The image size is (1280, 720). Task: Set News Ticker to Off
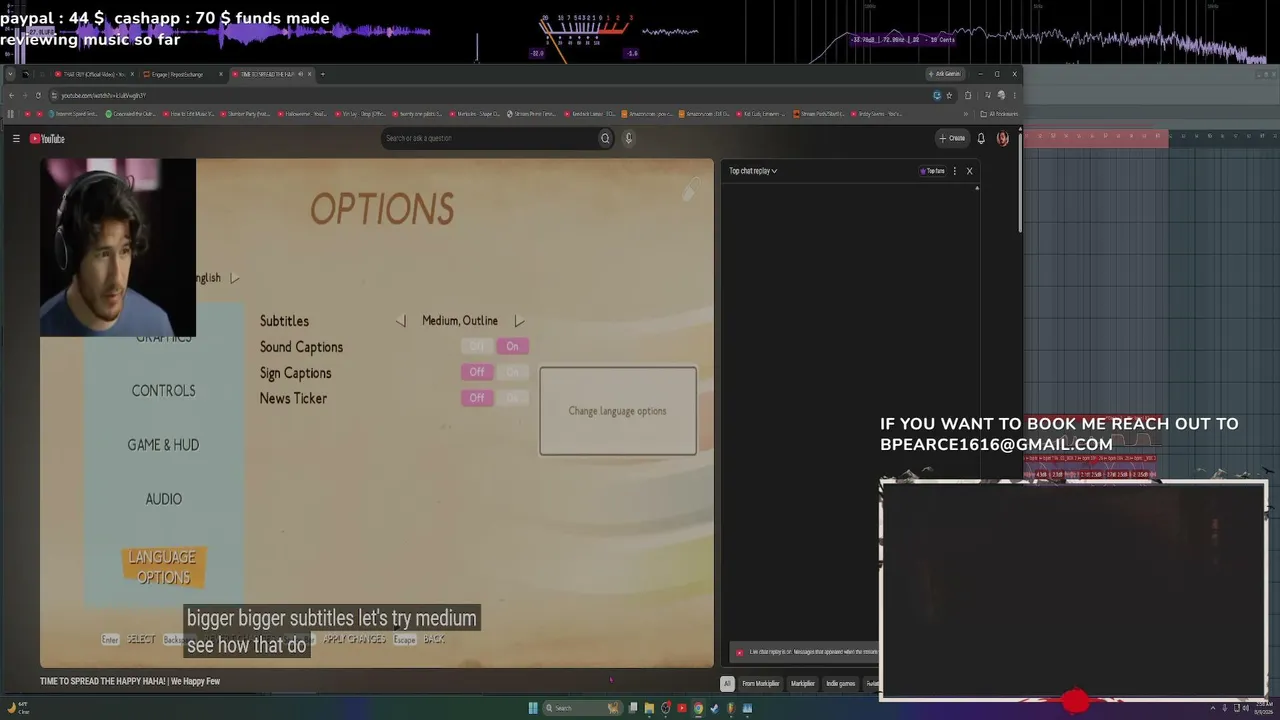477,398
